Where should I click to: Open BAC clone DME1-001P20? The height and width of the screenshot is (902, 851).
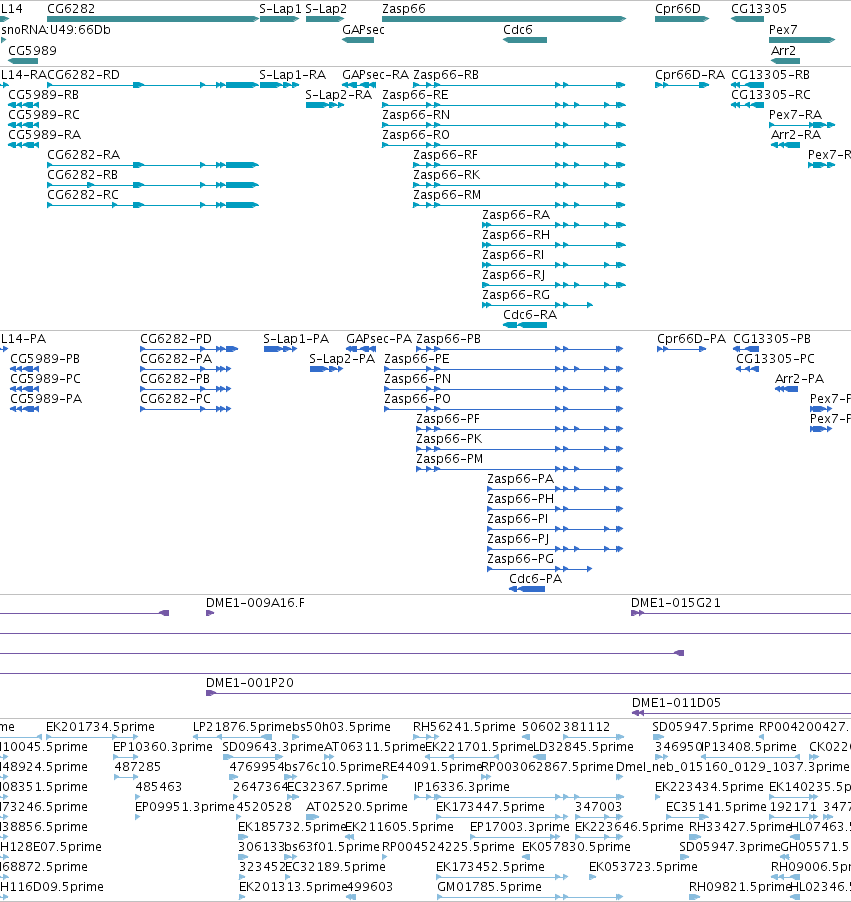click(x=250, y=683)
